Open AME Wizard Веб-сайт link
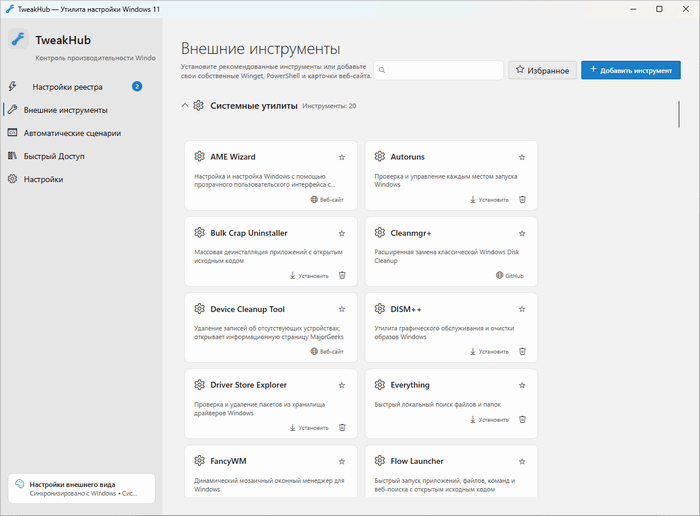 tap(327, 200)
